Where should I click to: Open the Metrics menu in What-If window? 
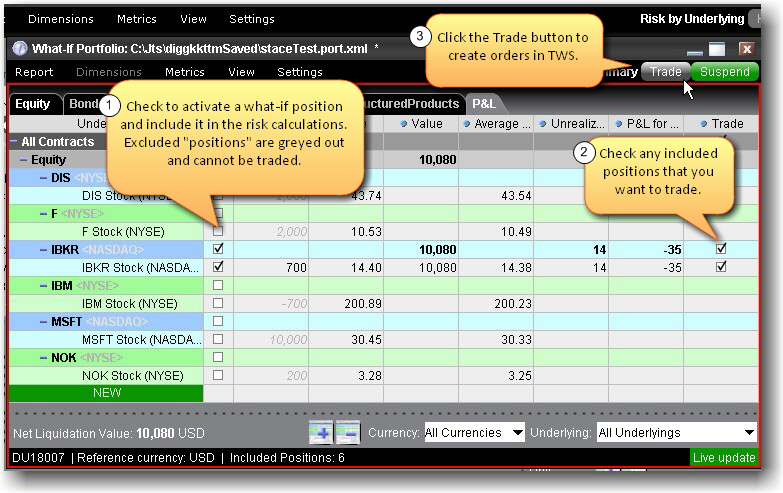point(184,72)
